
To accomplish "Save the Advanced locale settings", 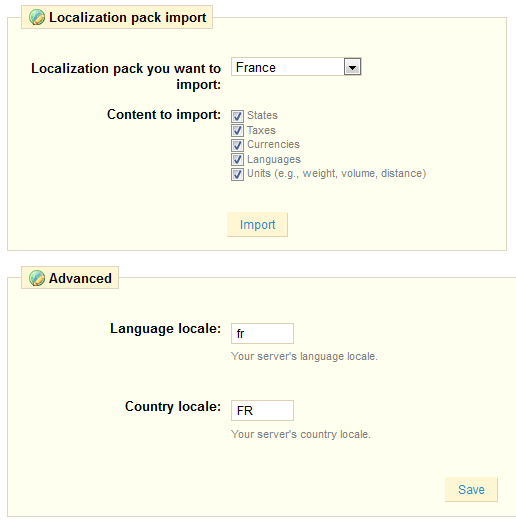I will pyautogui.click(x=471, y=490).
